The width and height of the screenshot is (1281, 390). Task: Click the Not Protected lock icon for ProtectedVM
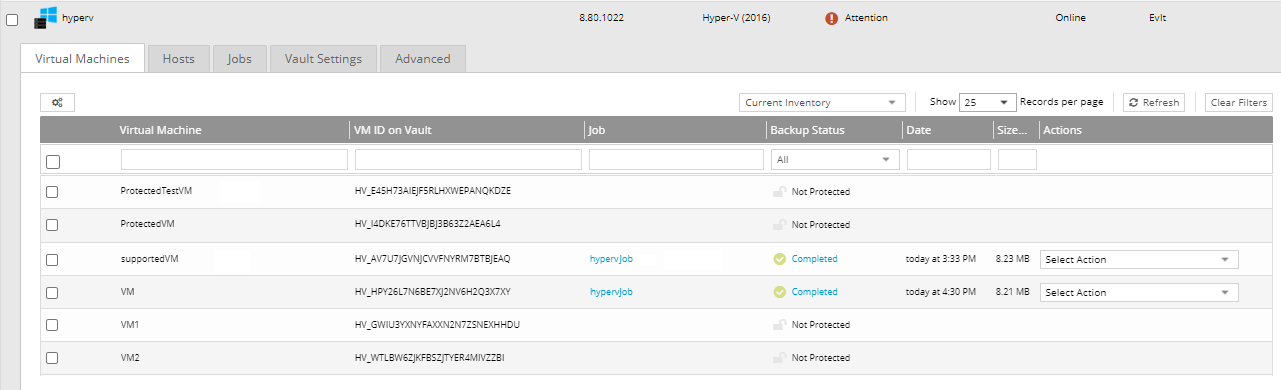coord(780,225)
